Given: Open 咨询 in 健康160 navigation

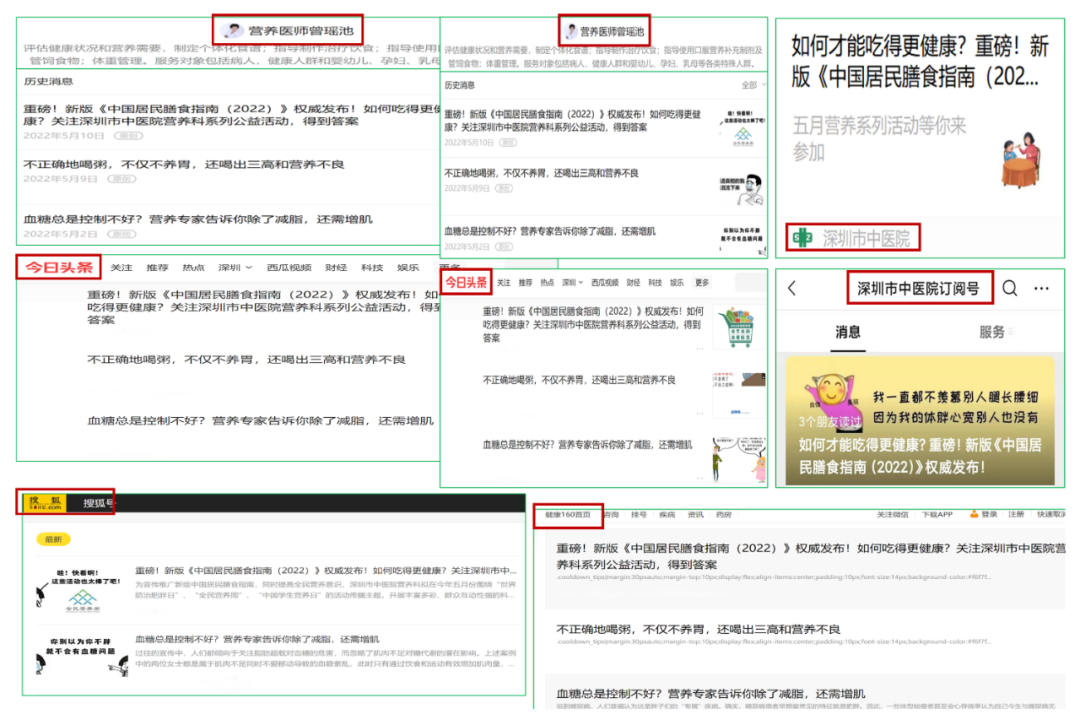Looking at the screenshot, I should pyautogui.click(x=611, y=515).
